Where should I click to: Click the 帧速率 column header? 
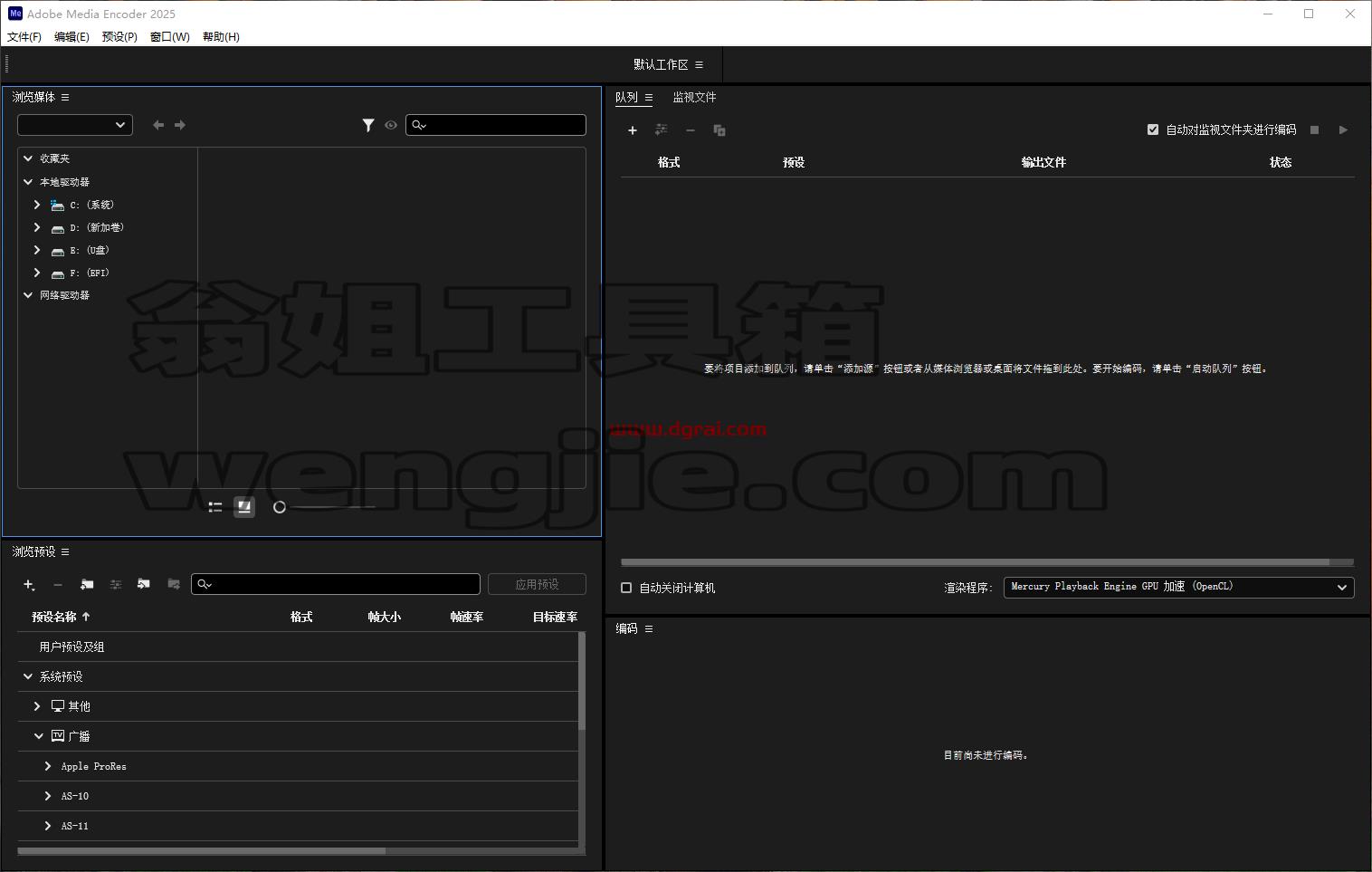coord(467,617)
